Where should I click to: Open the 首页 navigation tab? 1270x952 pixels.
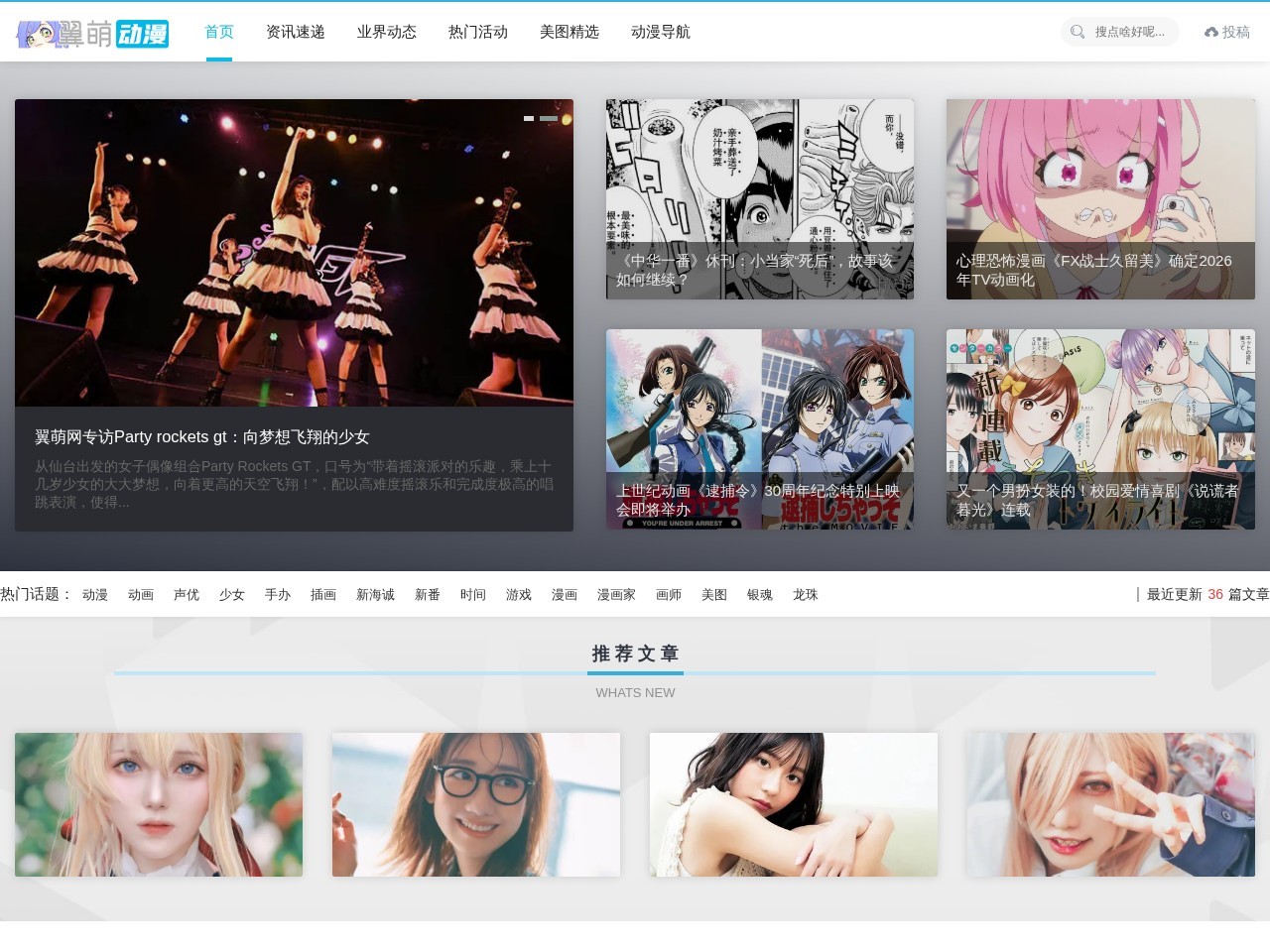coord(219,32)
